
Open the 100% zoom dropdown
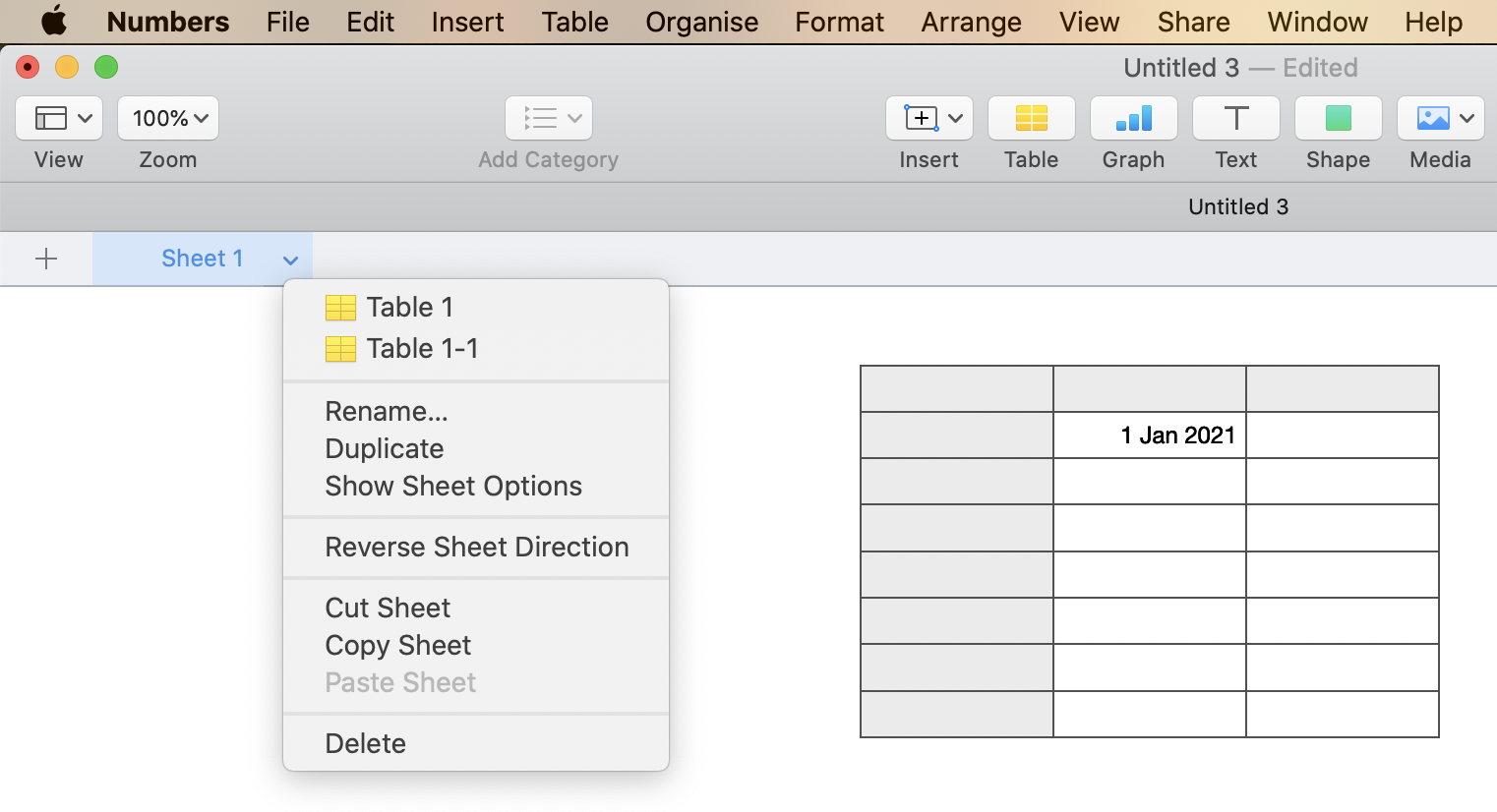tap(168, 119)
